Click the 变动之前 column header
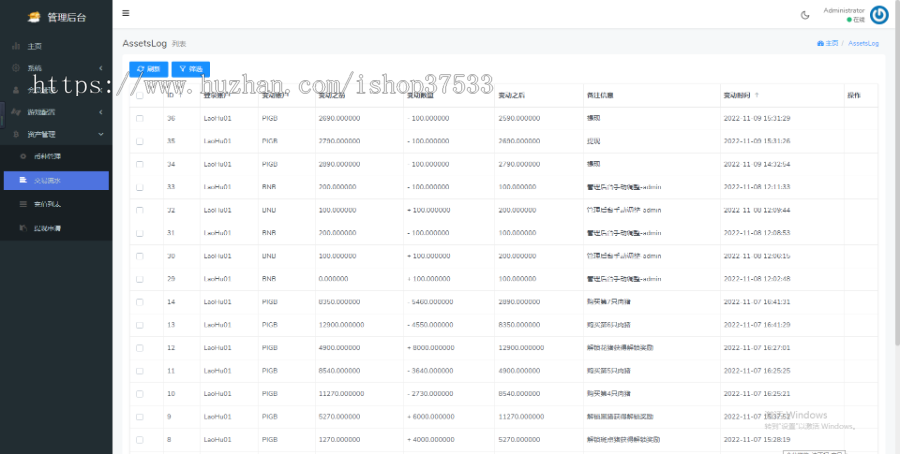900x454 pixels. click(332, 95)
